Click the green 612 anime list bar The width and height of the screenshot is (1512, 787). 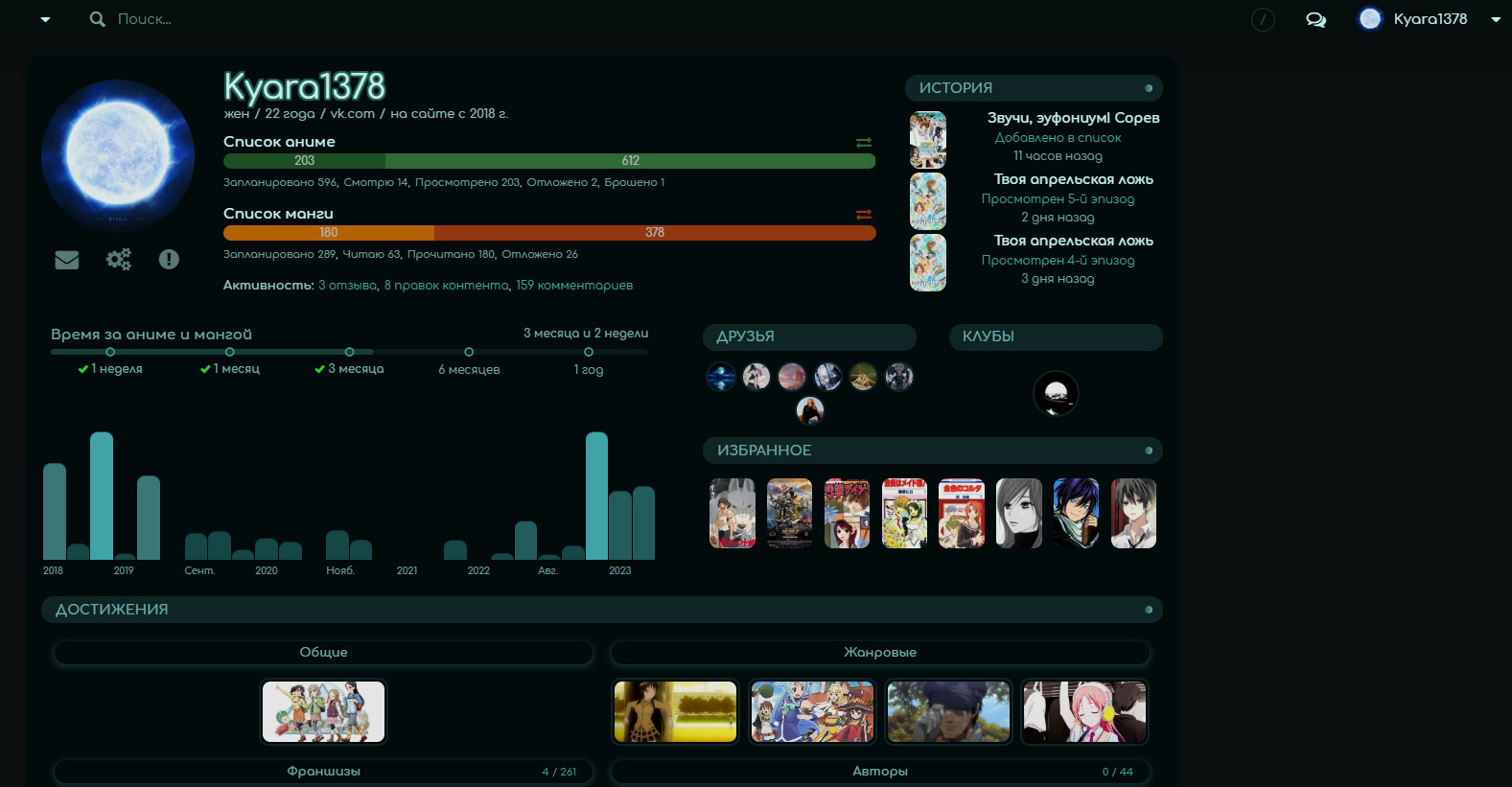[x=630, y=161]
